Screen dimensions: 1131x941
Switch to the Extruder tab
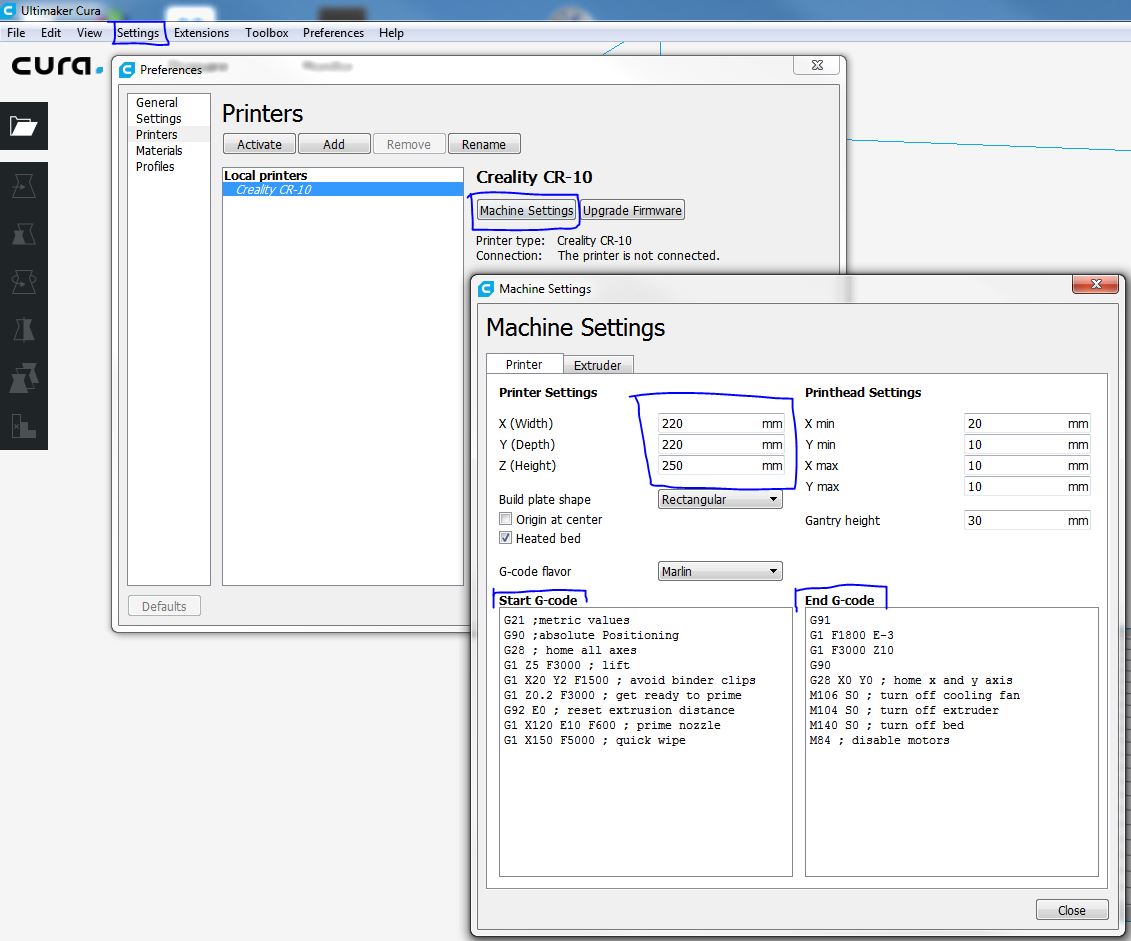[x=597, y=365]
